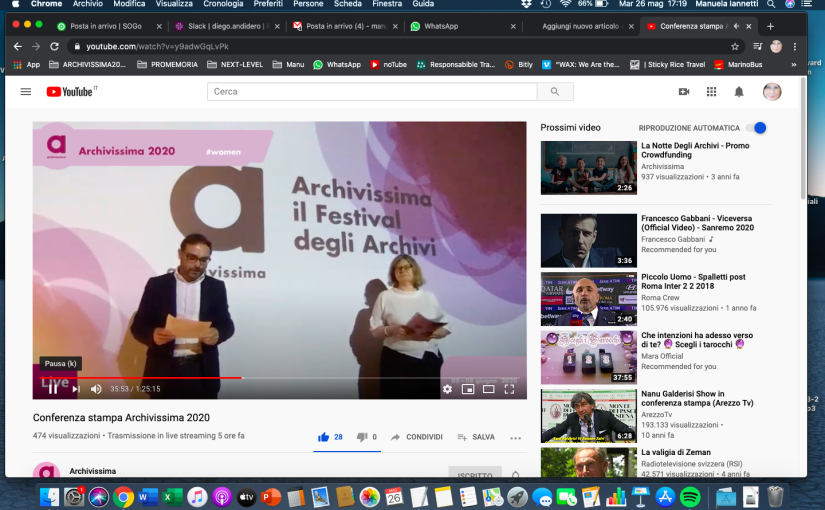The width and height of the screenshot is (825, 510).
Task: Open NEXT-LEVEL bookmarks folder
Action: [235, 65]
